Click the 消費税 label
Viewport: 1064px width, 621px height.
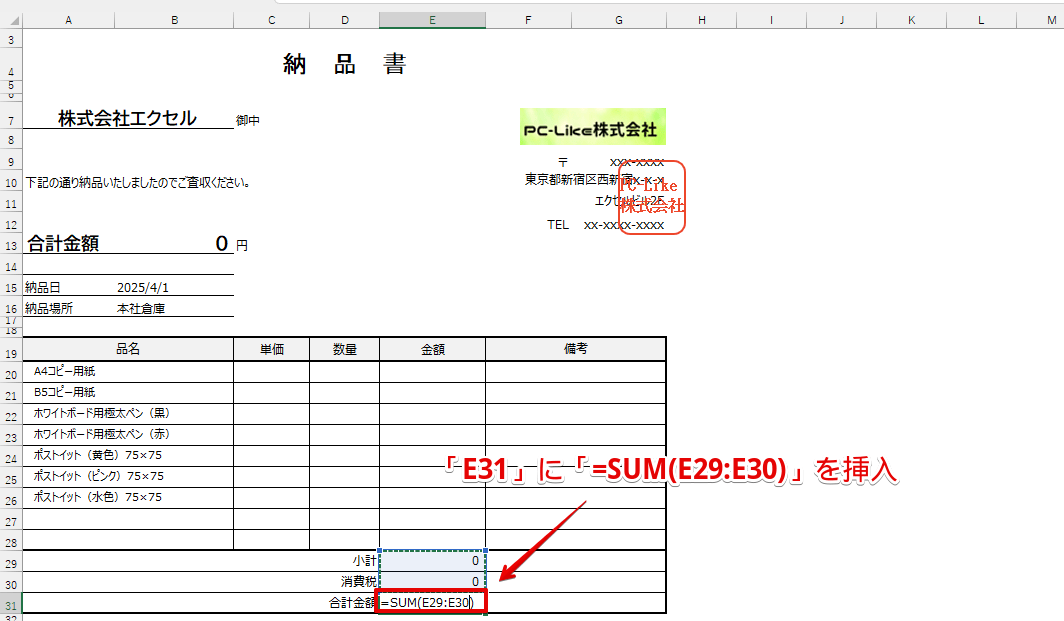[x=359, y=582]
